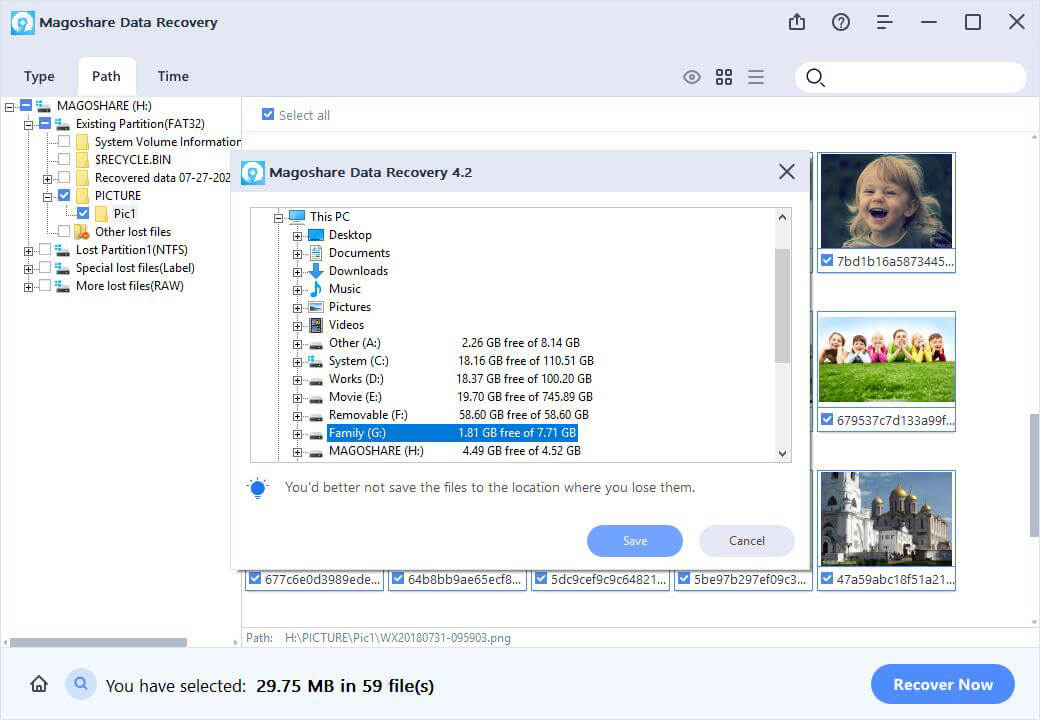The image size is (1040, 720).
Task: Click the MAGOSHARE (H:) drive icon in left tree
Action: click(x=44, y=105)
